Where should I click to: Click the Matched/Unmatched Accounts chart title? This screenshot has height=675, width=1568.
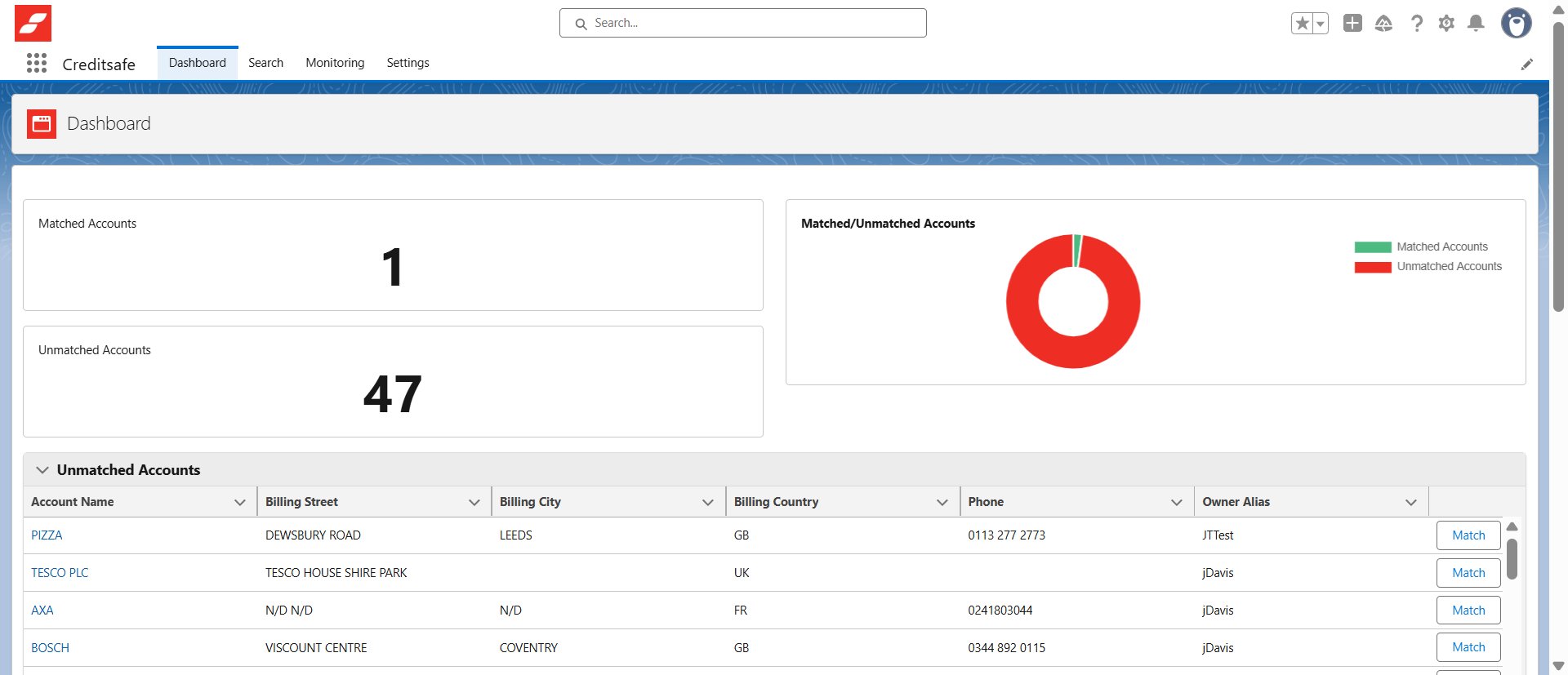pos(888,224)
